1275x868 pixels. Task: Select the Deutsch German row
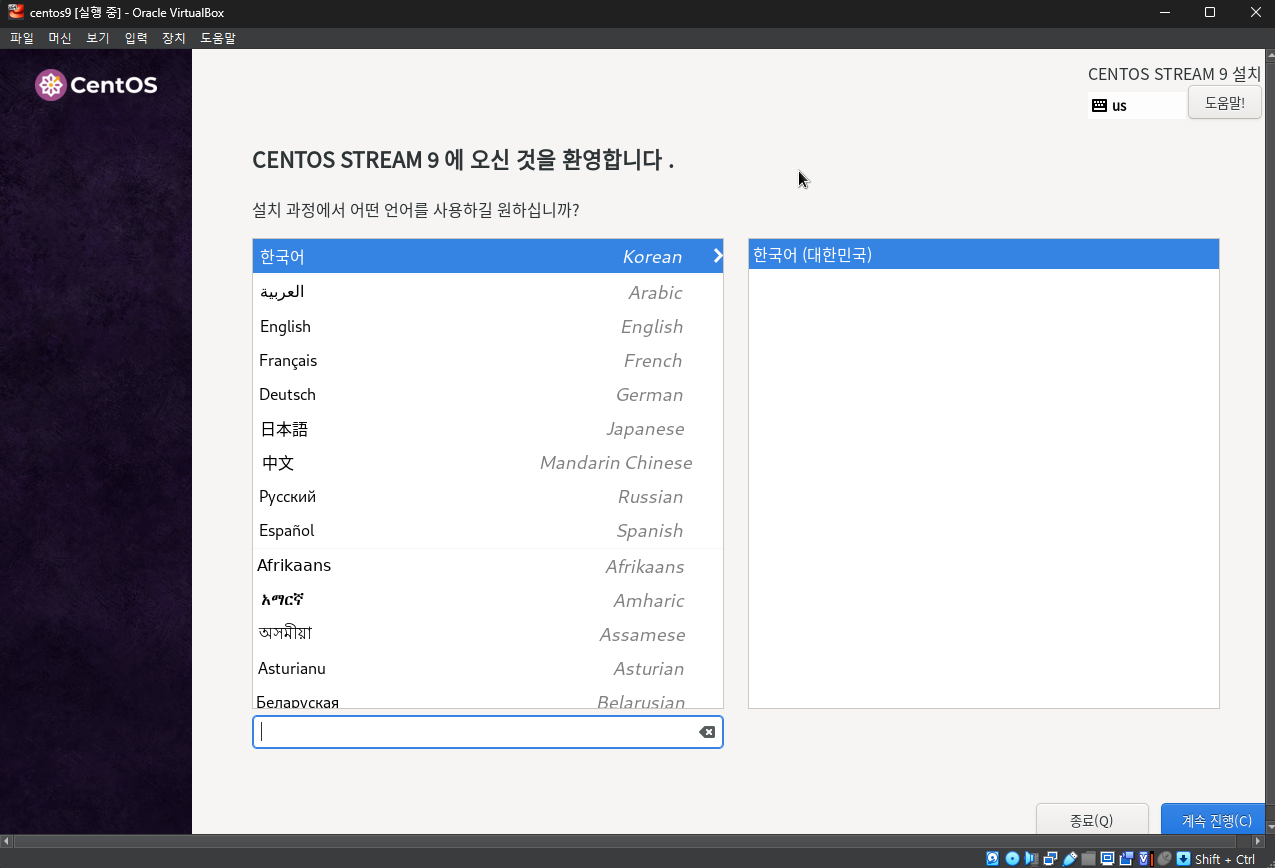coord(488,394)
